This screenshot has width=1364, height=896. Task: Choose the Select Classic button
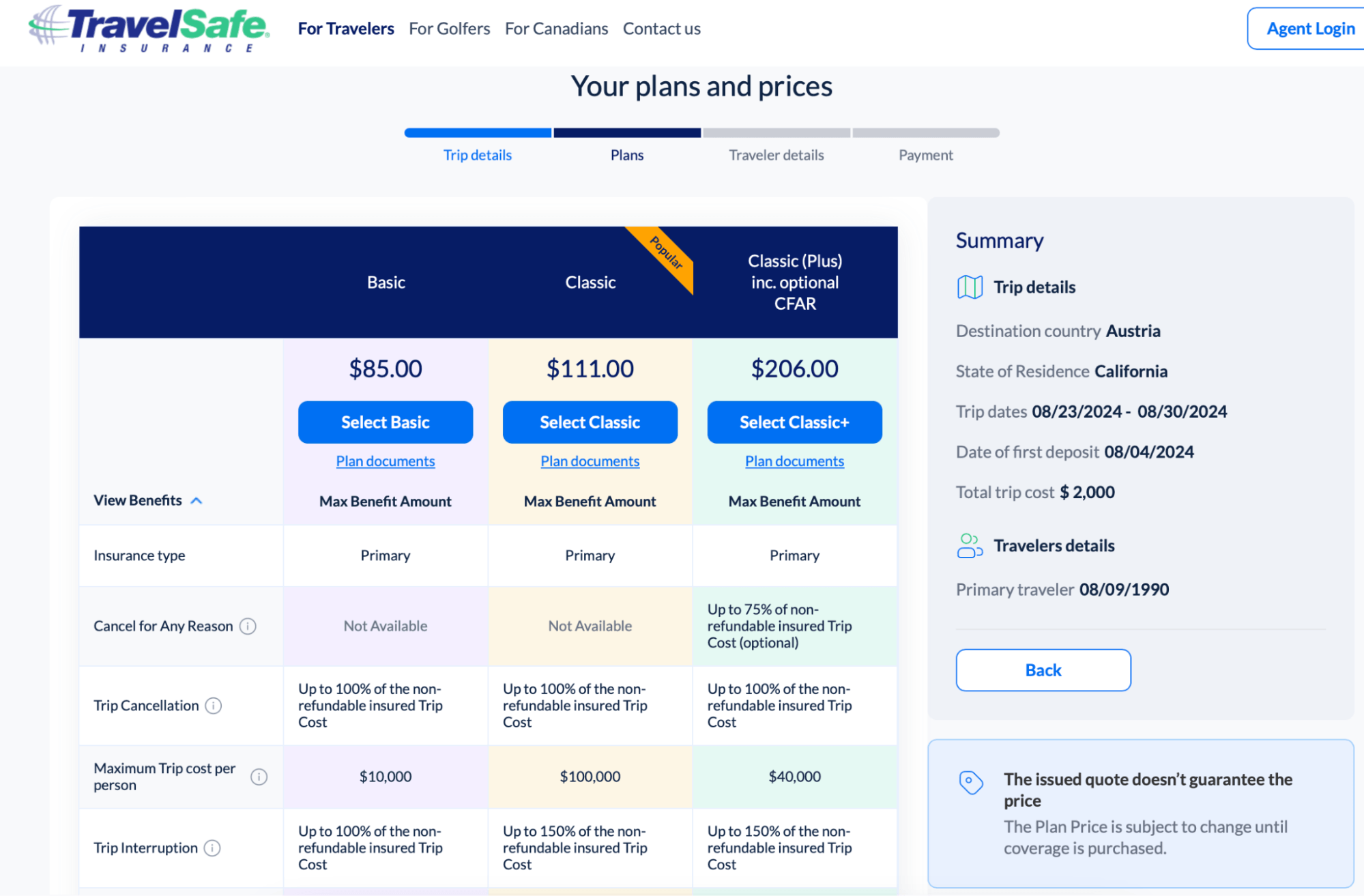(590, 422)
